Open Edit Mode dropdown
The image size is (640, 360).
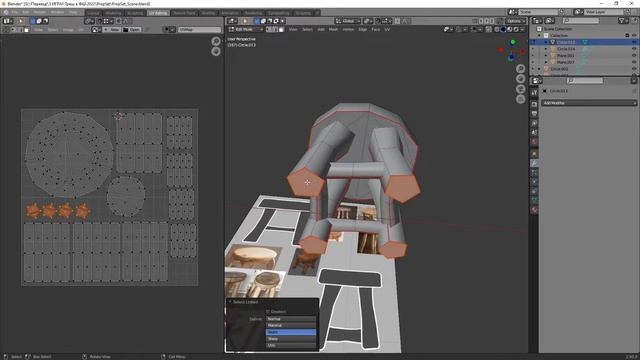point(245,29)
